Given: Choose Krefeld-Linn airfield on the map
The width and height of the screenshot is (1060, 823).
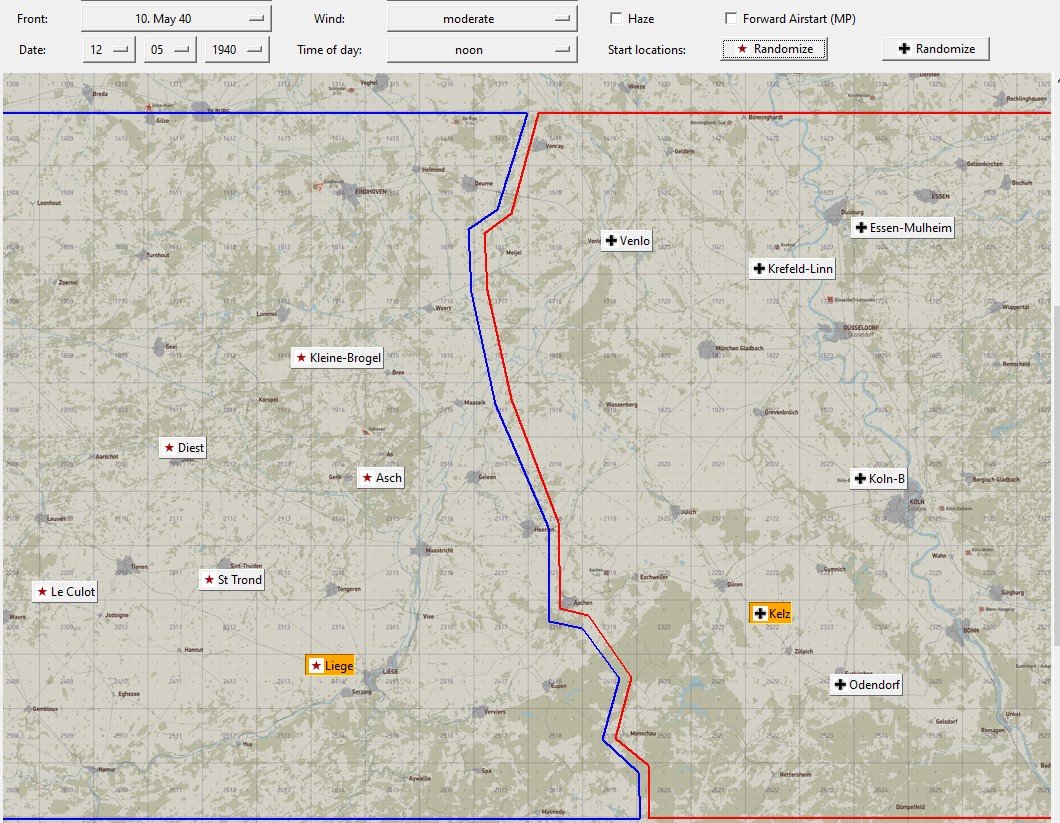Looking at the screenshot, I should pyautogui.click(x=793, y=268).
